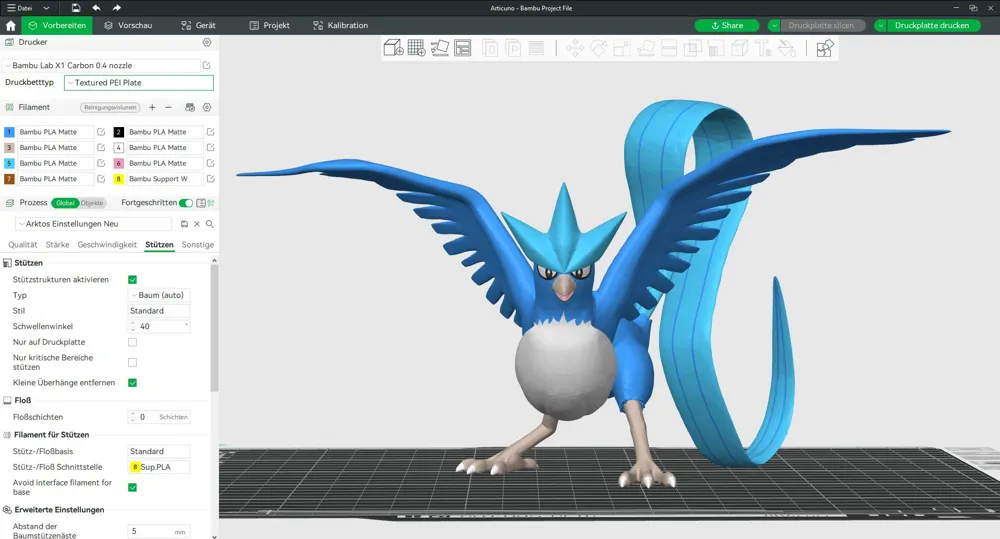Open arrow next to Druckplatte slicen
1000x539 pixels.
[x=774, y=26]
